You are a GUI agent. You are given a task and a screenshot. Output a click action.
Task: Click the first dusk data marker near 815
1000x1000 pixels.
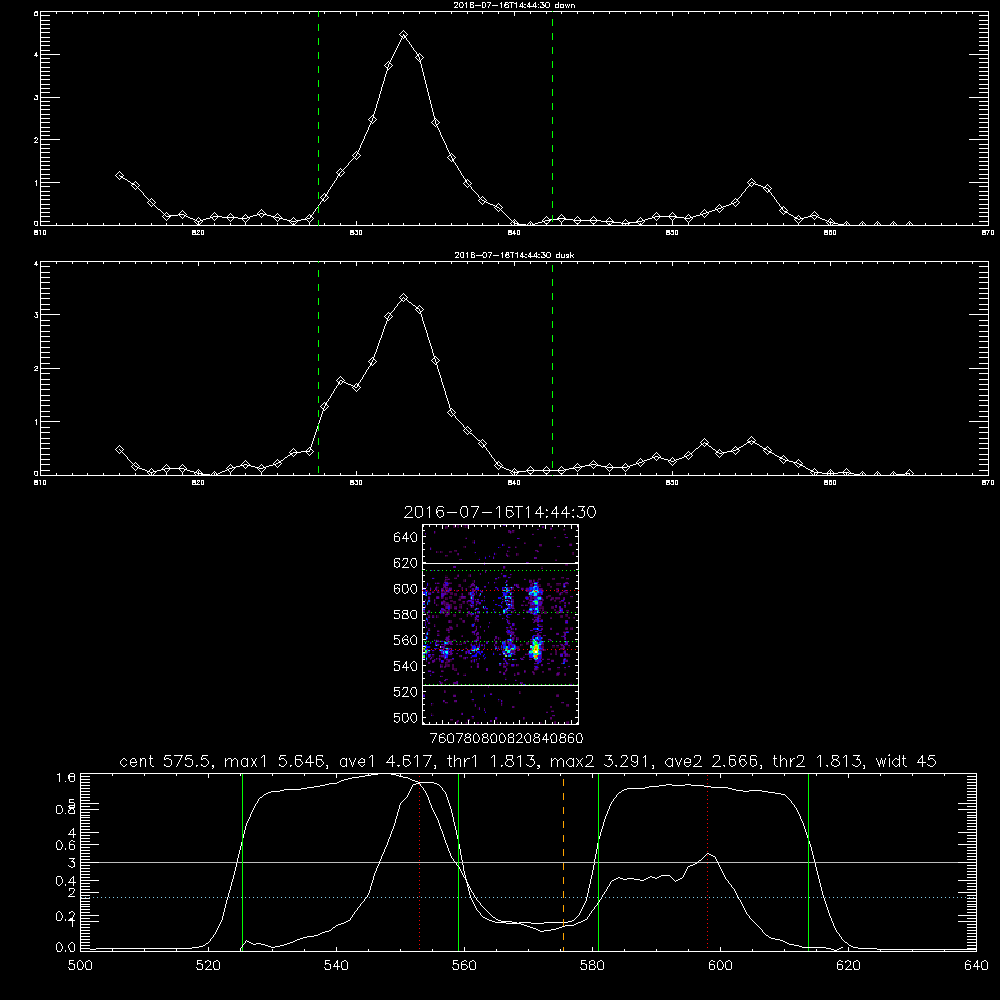point(119,450)
